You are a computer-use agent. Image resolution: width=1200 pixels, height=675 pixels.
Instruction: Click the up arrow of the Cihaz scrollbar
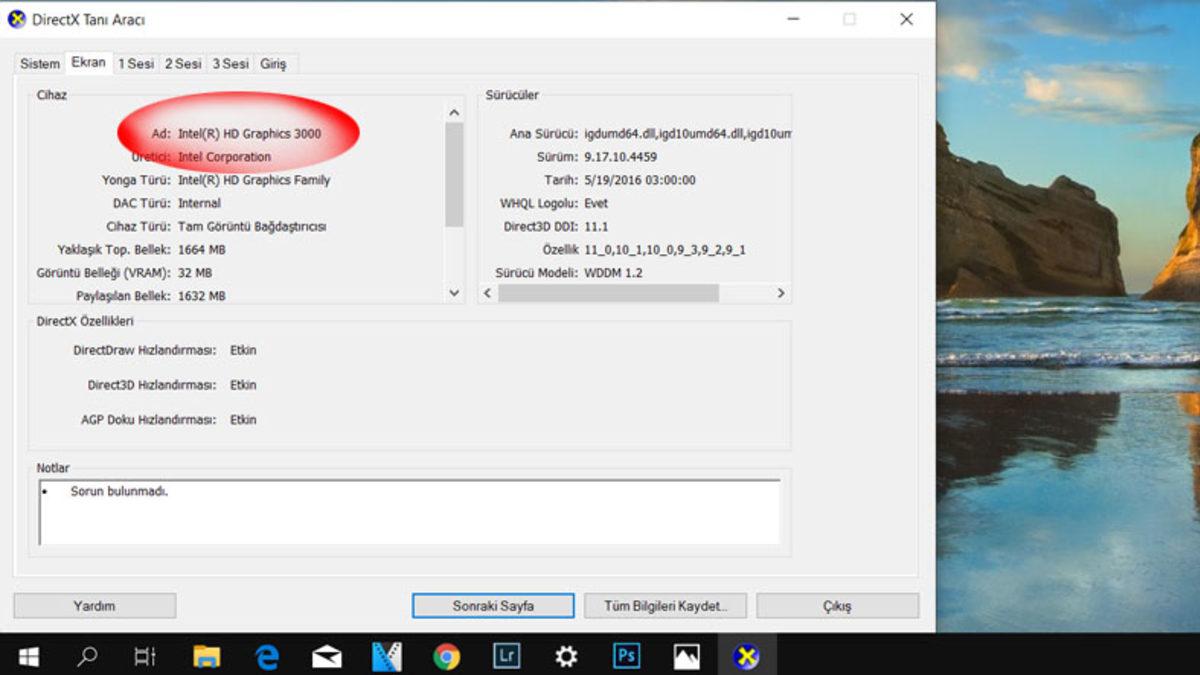point(454,113)
